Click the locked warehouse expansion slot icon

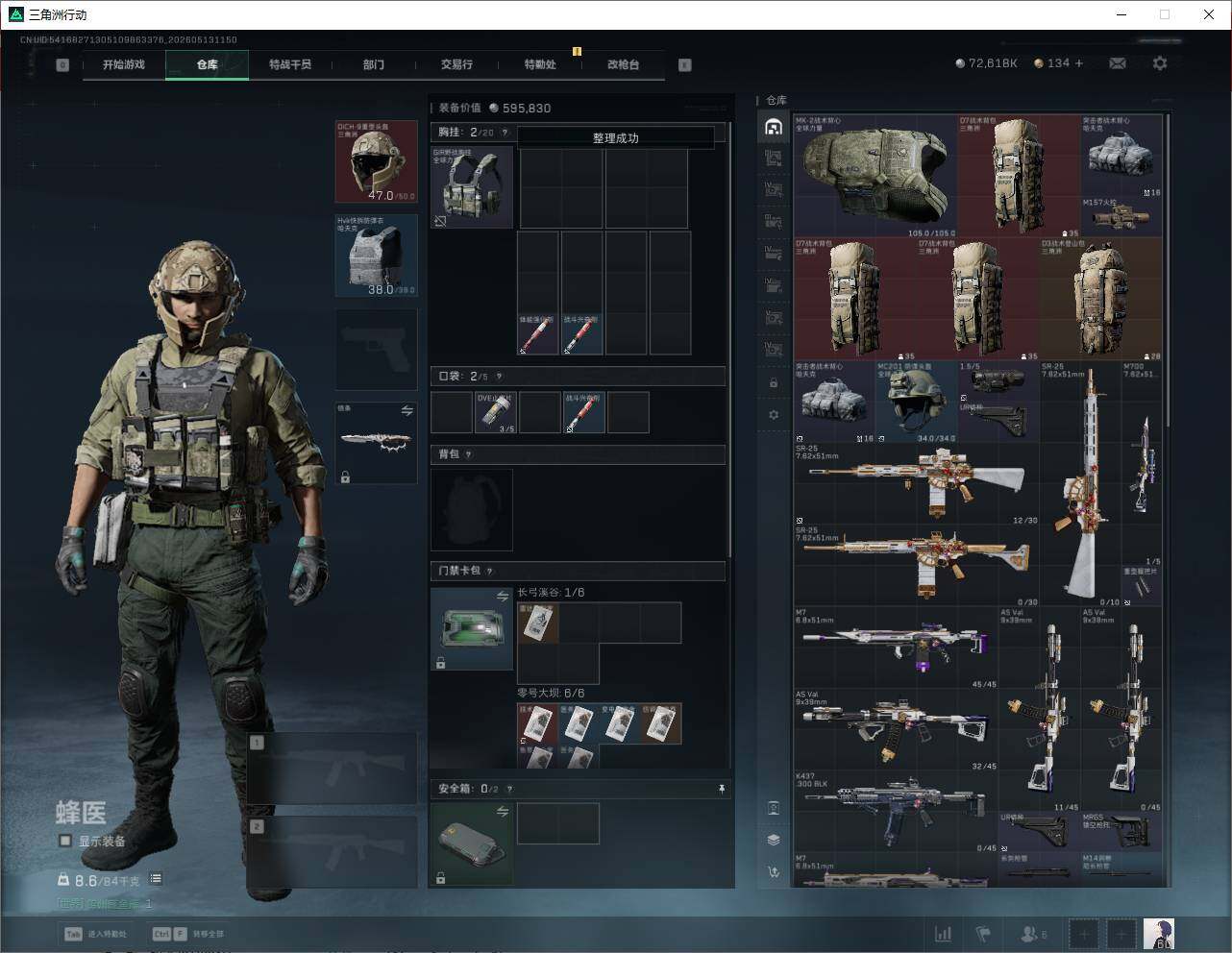[774, 382]
